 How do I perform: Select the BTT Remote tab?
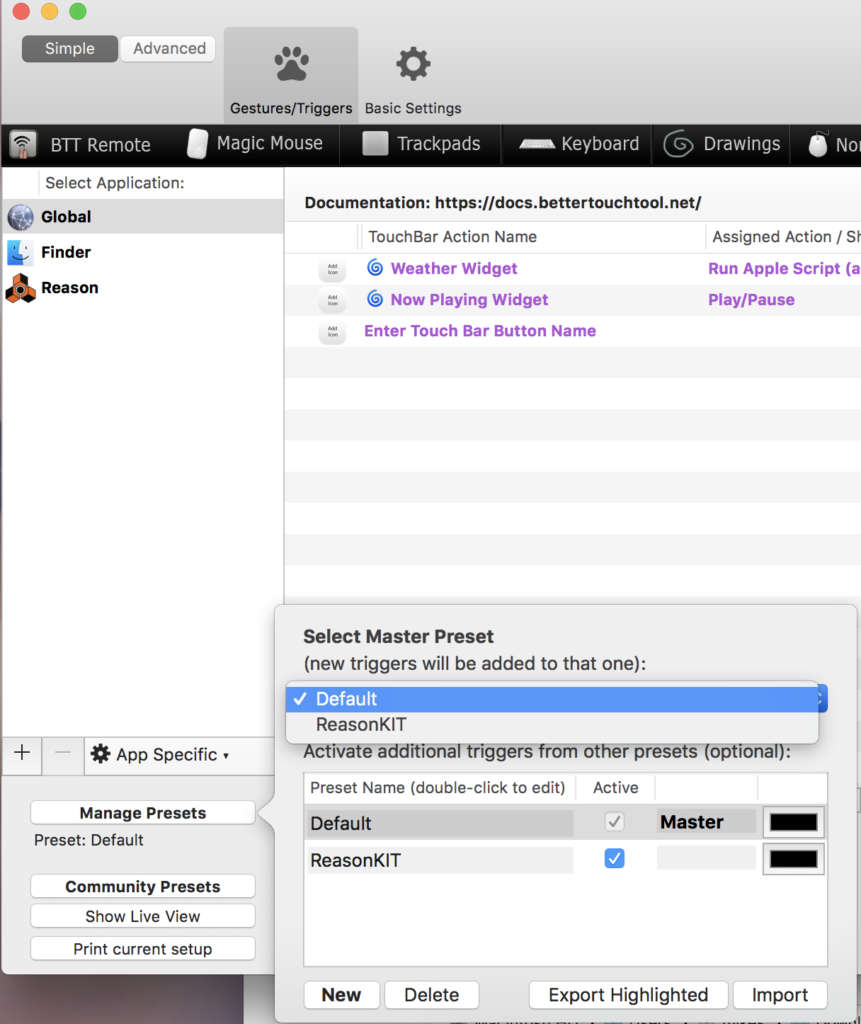(x=81, y=144)
